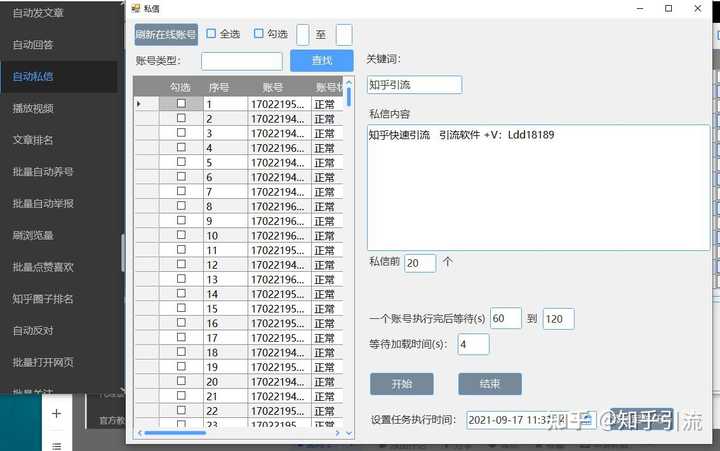Click 刷新在线账号 button
Image resolution: width=720 pixels, height=451 pixels.
pyautogui.click(x=166, y=34)
